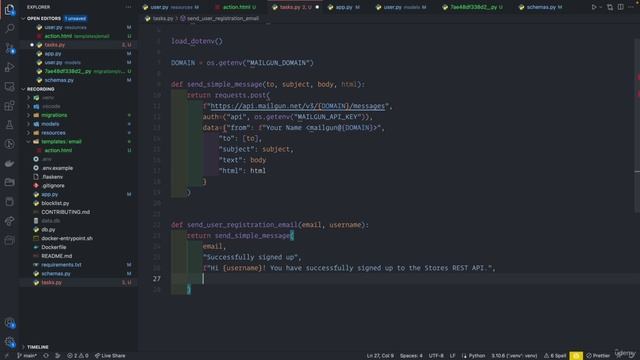This screenshot has width=640, height=360.
Task: Expand the models folder
Action: [50, 124]
